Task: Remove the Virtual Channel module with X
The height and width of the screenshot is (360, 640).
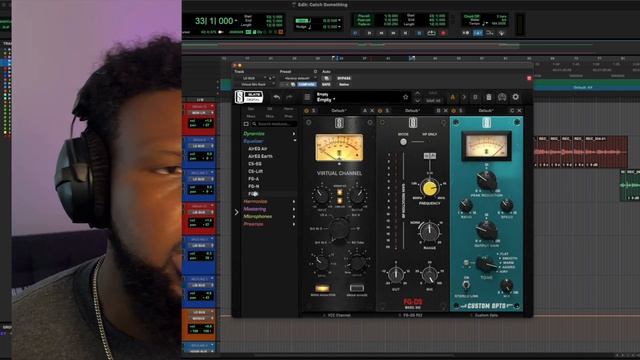Action: tap(372, 111)
